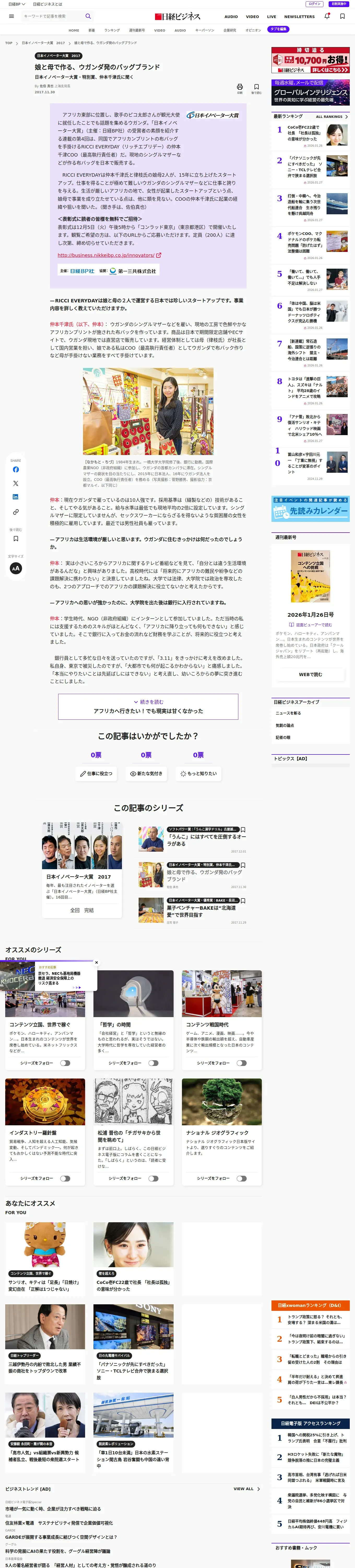Share article via X icon

[x=16, y=483]
